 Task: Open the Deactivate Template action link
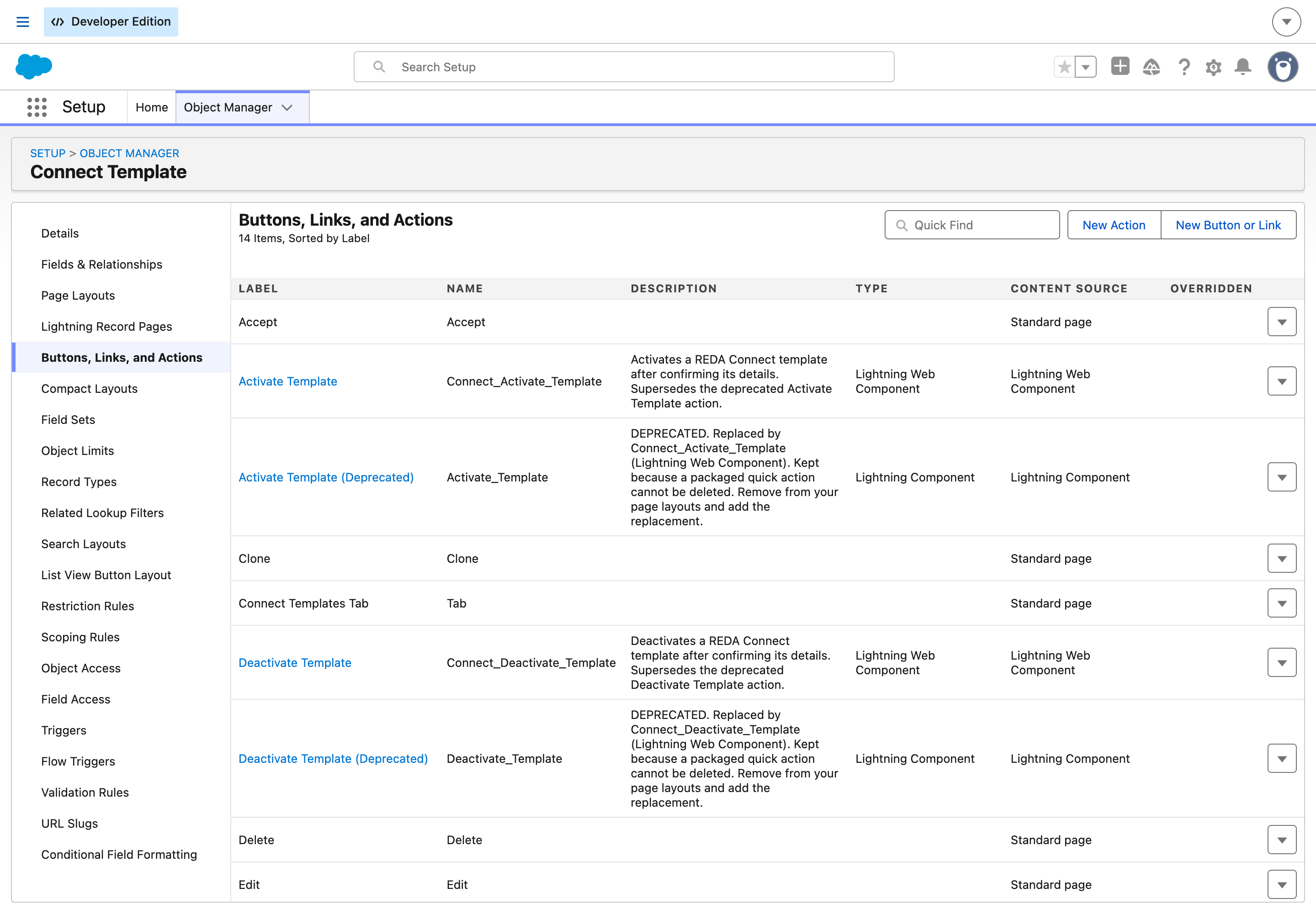(295, 662)
